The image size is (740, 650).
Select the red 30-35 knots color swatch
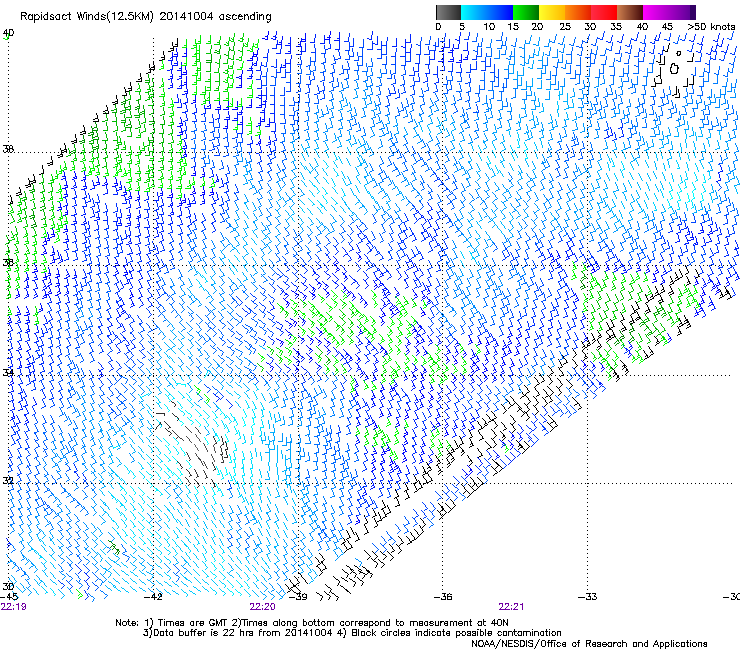(x=604, y=12)
